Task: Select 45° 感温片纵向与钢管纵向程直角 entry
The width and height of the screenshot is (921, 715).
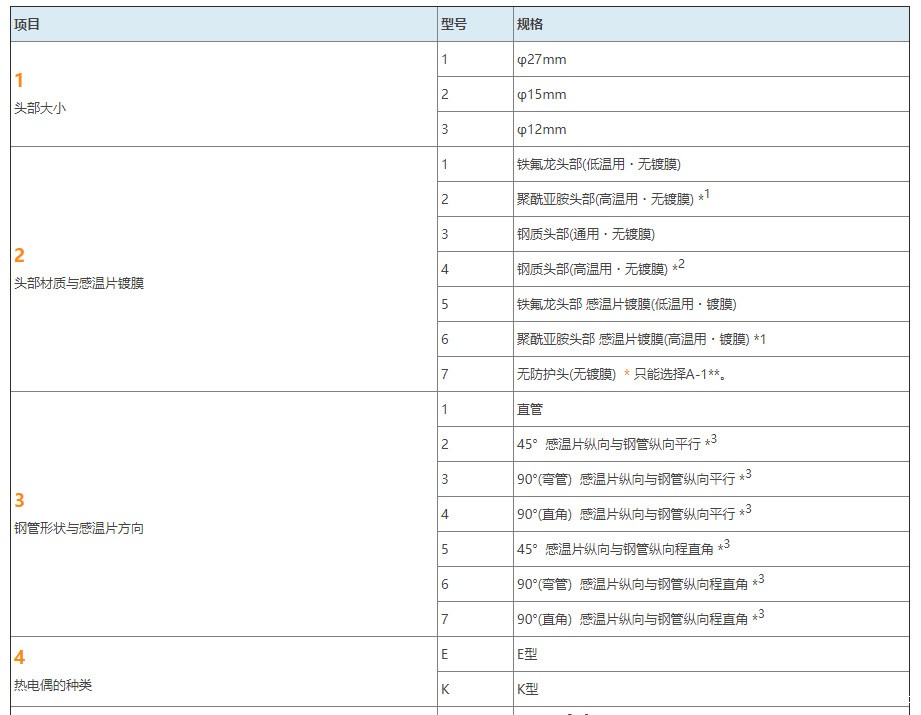Action: (615, 549)
